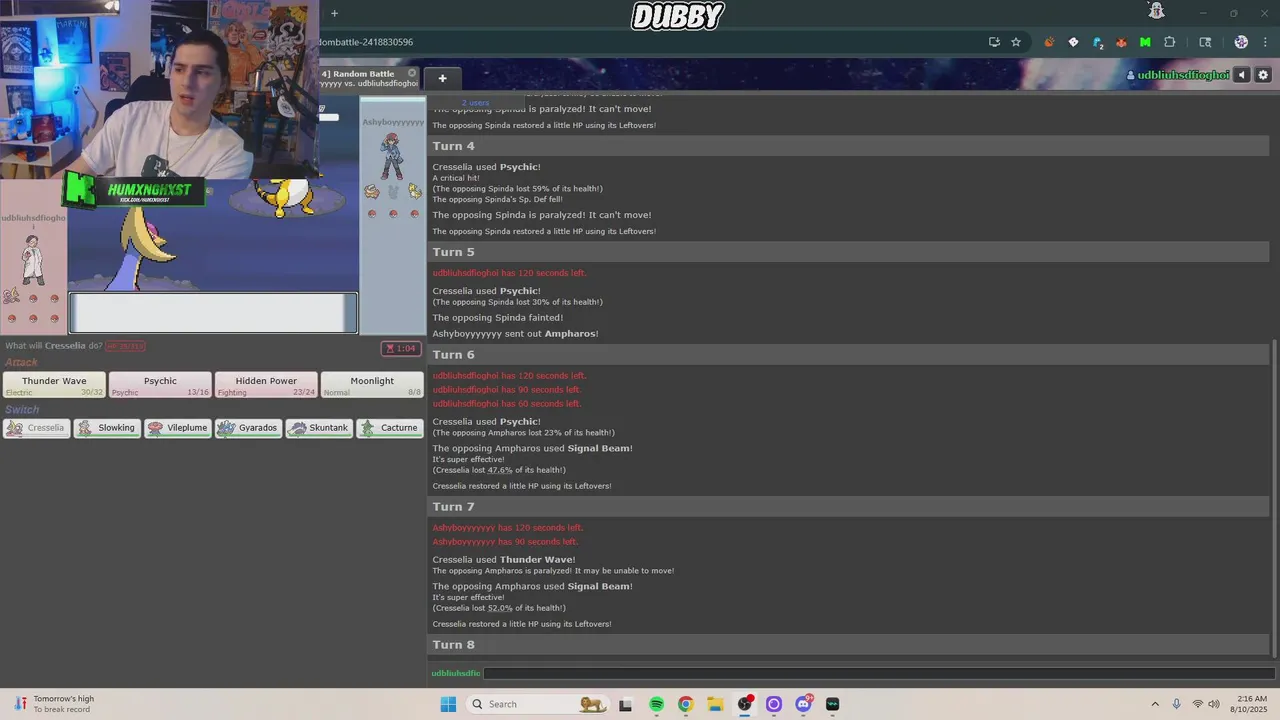This screenshot has height=720, width=1280.
Task: Close the Random Battle tab
Action: (x=412, y=73)
